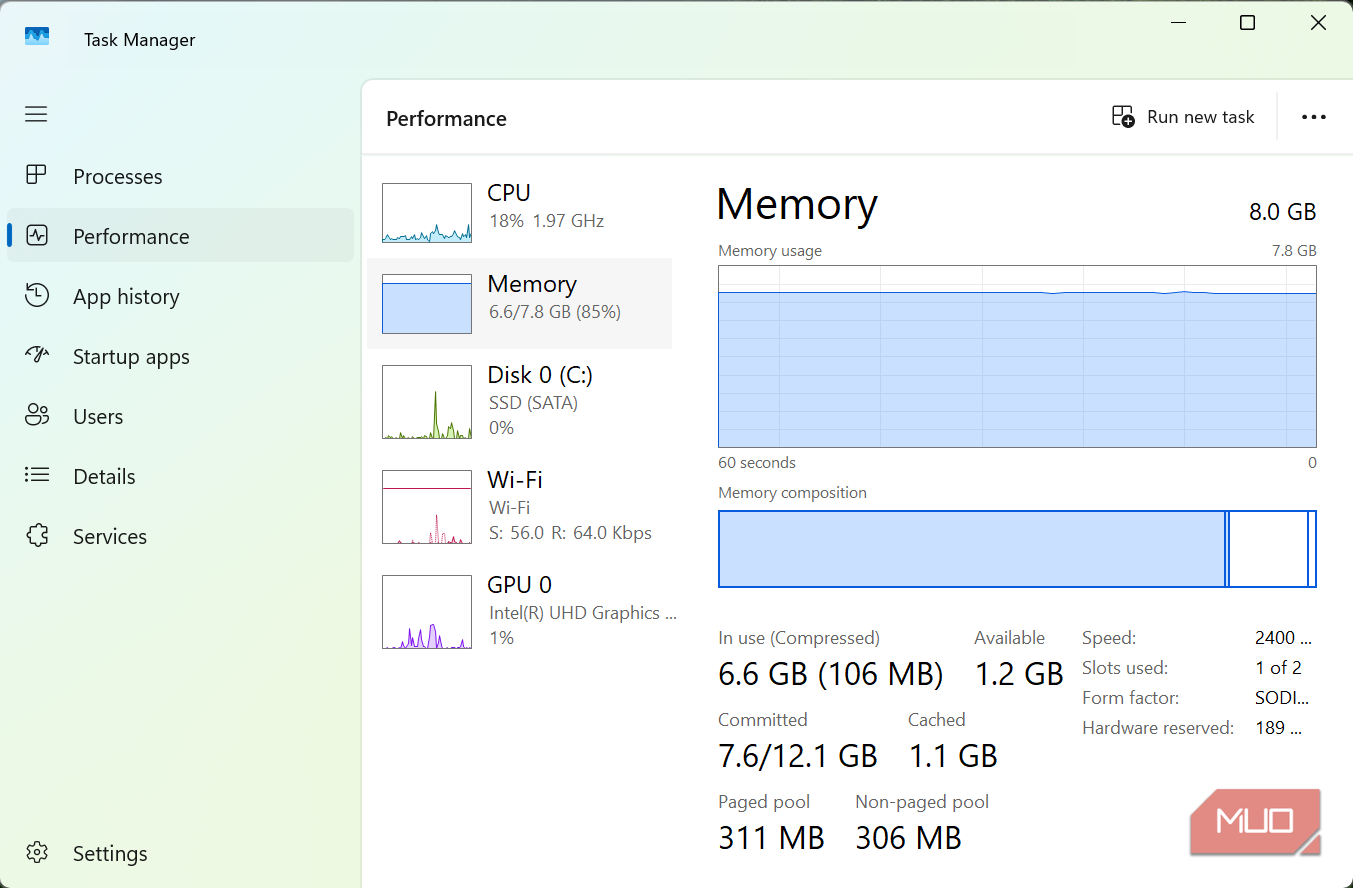Switch to the Startup apps label
Screen dimensions: 1353x888
(131, 357)
